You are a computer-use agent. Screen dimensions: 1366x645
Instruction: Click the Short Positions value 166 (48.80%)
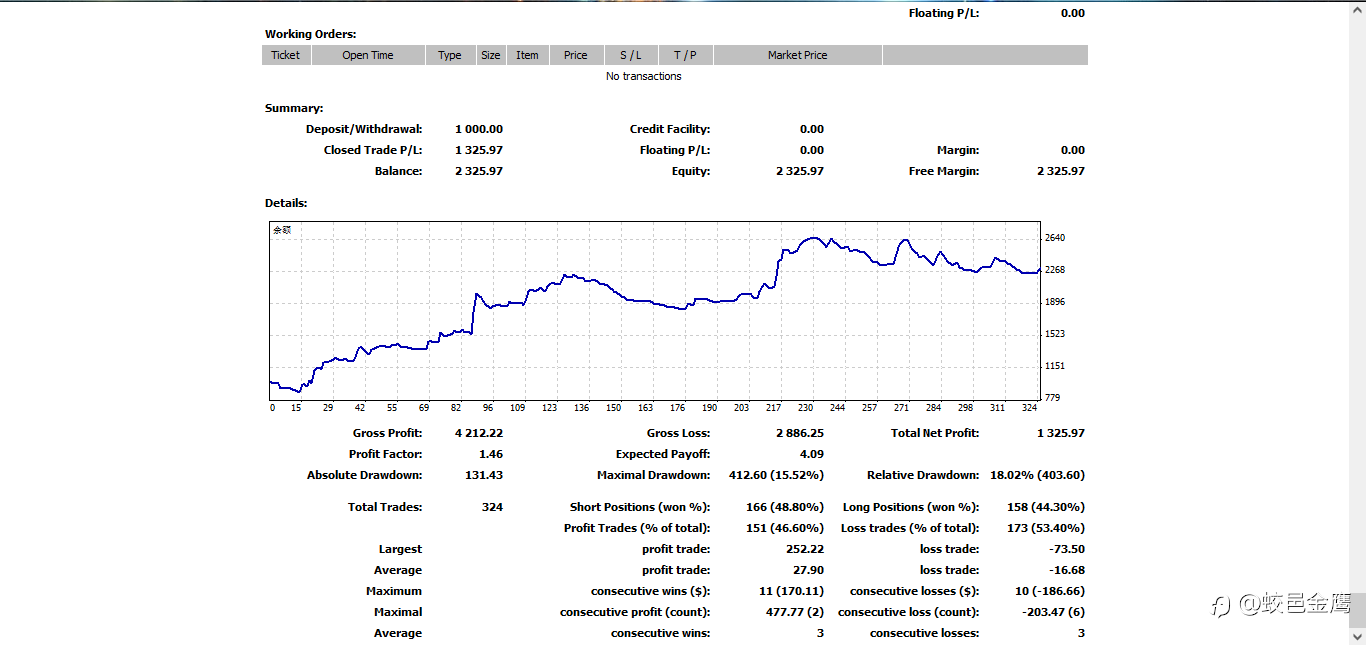[x=785, y=507]
